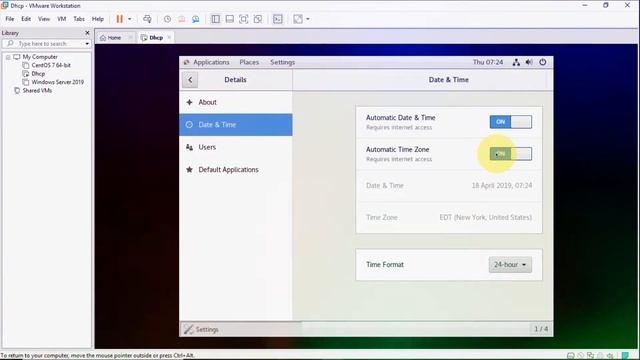This screenshot has height=360, width=640.
Task: Toggle the thumbnail bar view icon
Action: (x=230, y=19)
